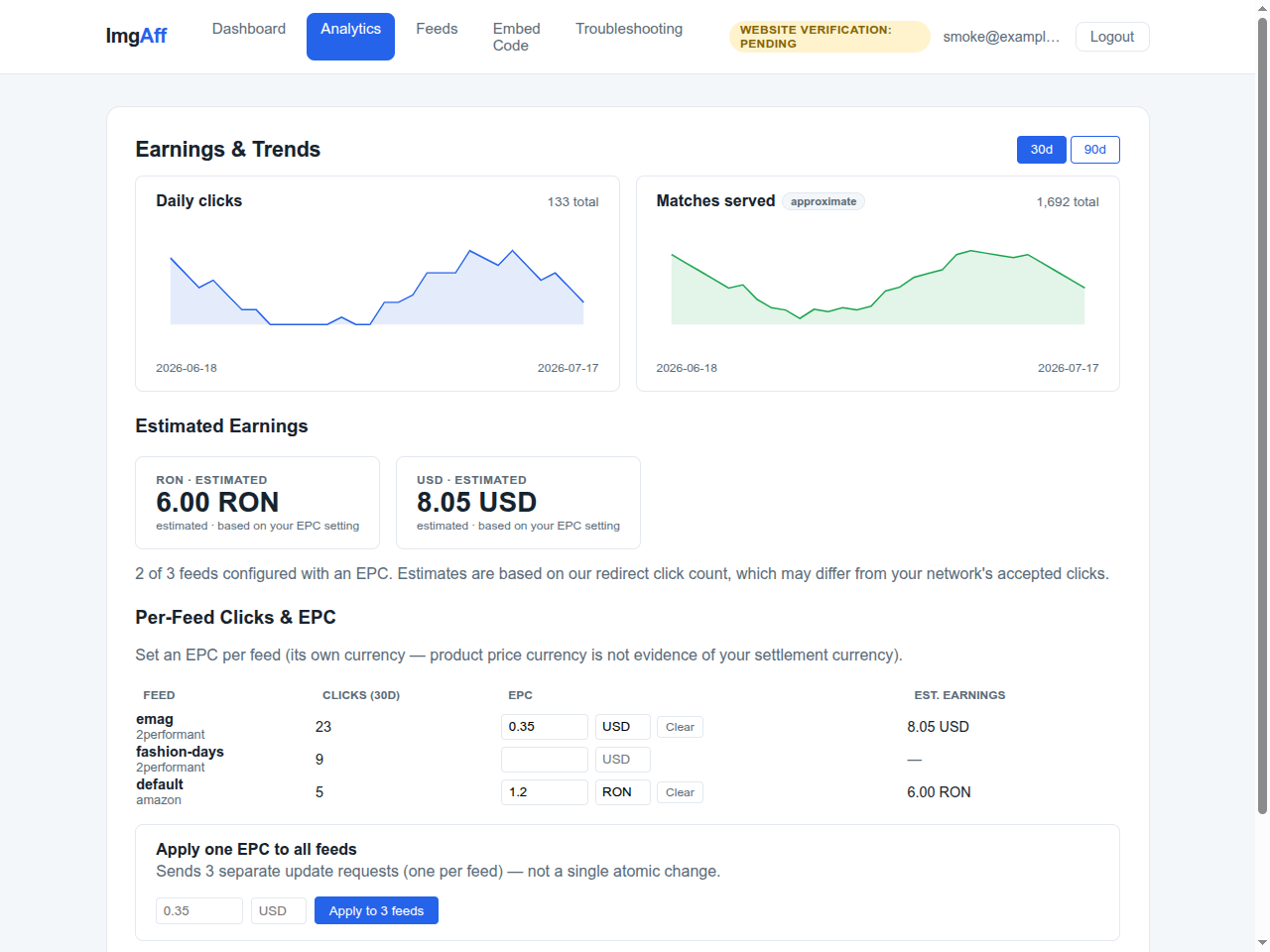
Task: Go to the Troubleshooting page
Action: click(x=629, y=29)
